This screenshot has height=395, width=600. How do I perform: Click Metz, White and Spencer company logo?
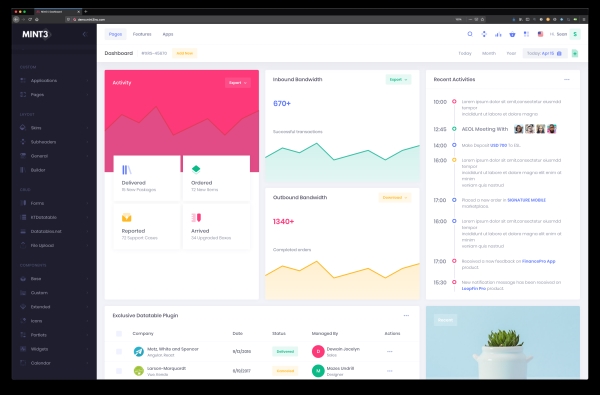[x=139, y=351]
